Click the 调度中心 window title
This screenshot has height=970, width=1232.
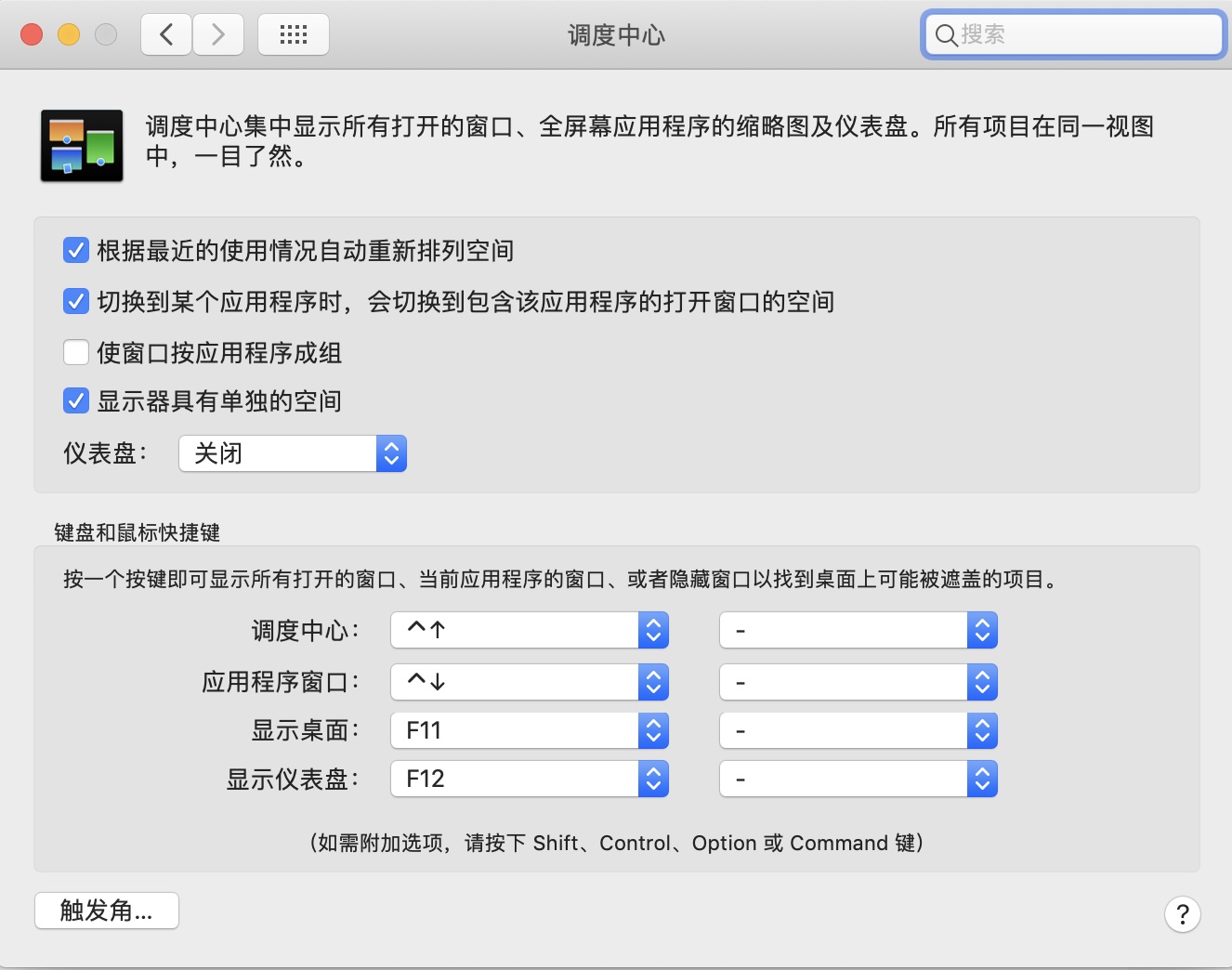pyautogui.click(x=616, y=35)
